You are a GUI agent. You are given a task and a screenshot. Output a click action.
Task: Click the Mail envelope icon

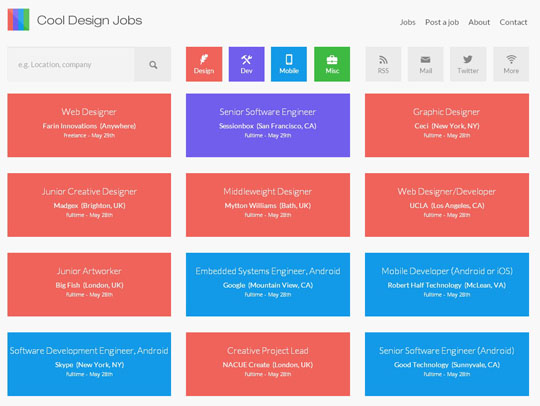(x=426, y=64)
